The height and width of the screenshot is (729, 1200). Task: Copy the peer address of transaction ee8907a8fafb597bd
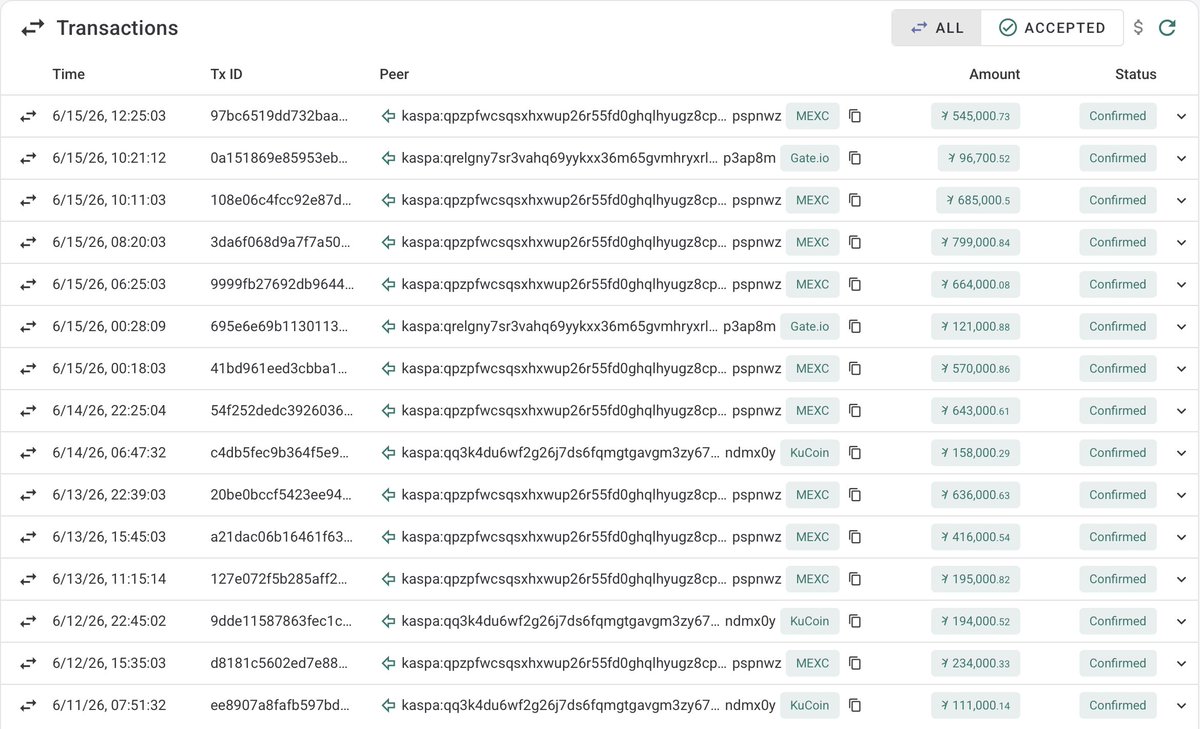coord(855,704)
